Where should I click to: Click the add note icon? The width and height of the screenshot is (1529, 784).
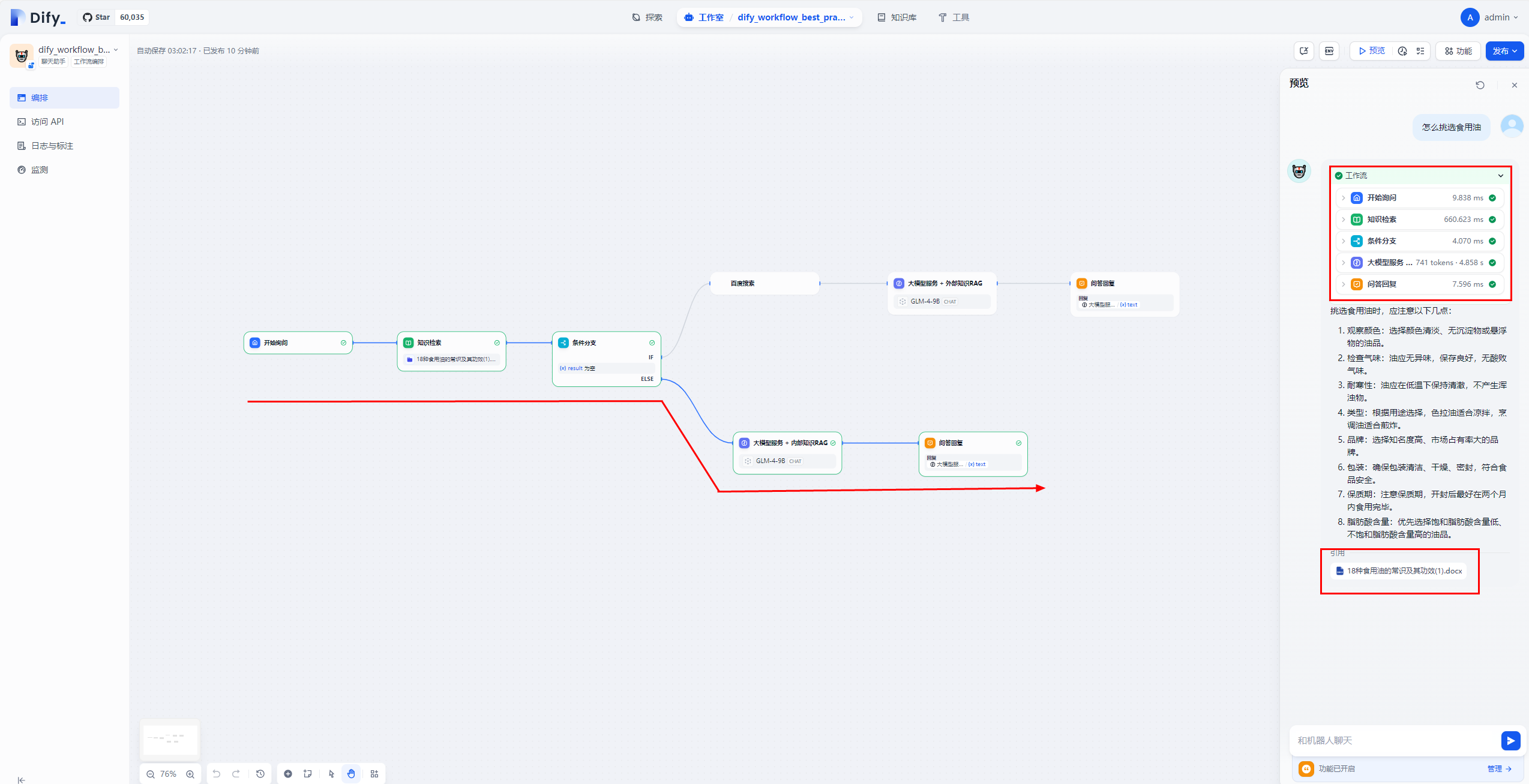point(308,774)
